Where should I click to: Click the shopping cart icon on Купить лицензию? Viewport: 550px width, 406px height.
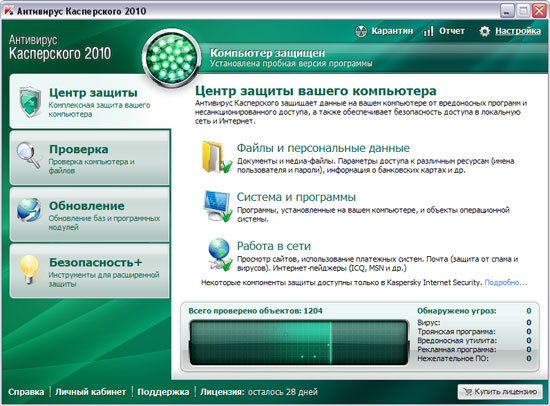(467, 392)
